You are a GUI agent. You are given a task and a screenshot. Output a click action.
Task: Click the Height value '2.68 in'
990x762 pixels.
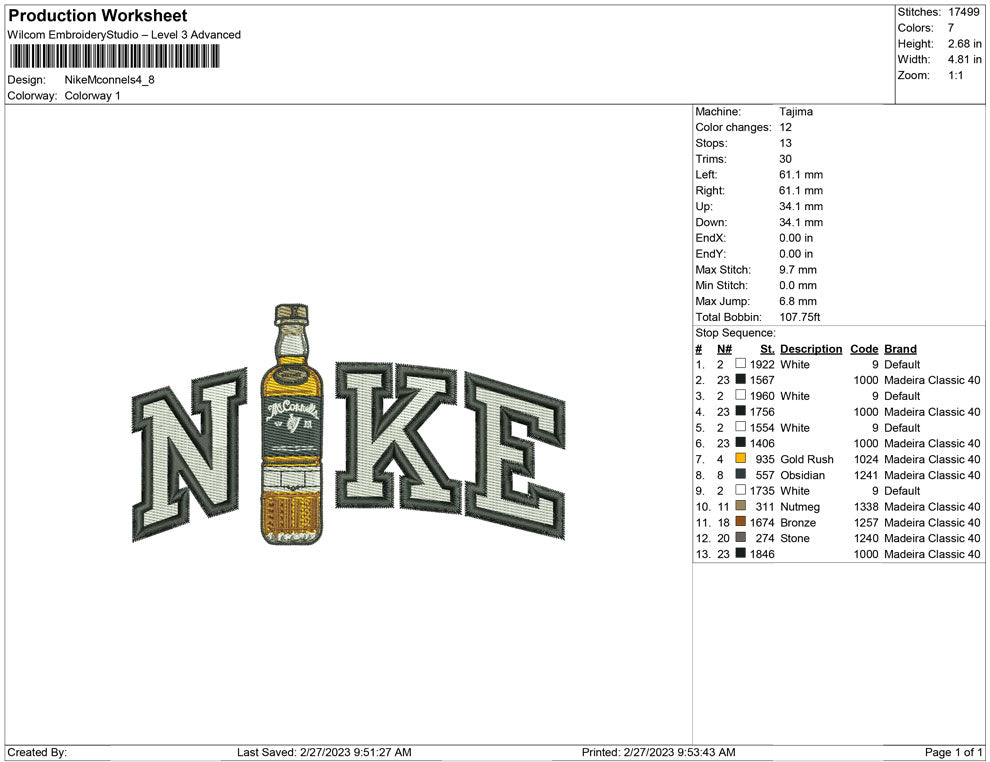964,44
